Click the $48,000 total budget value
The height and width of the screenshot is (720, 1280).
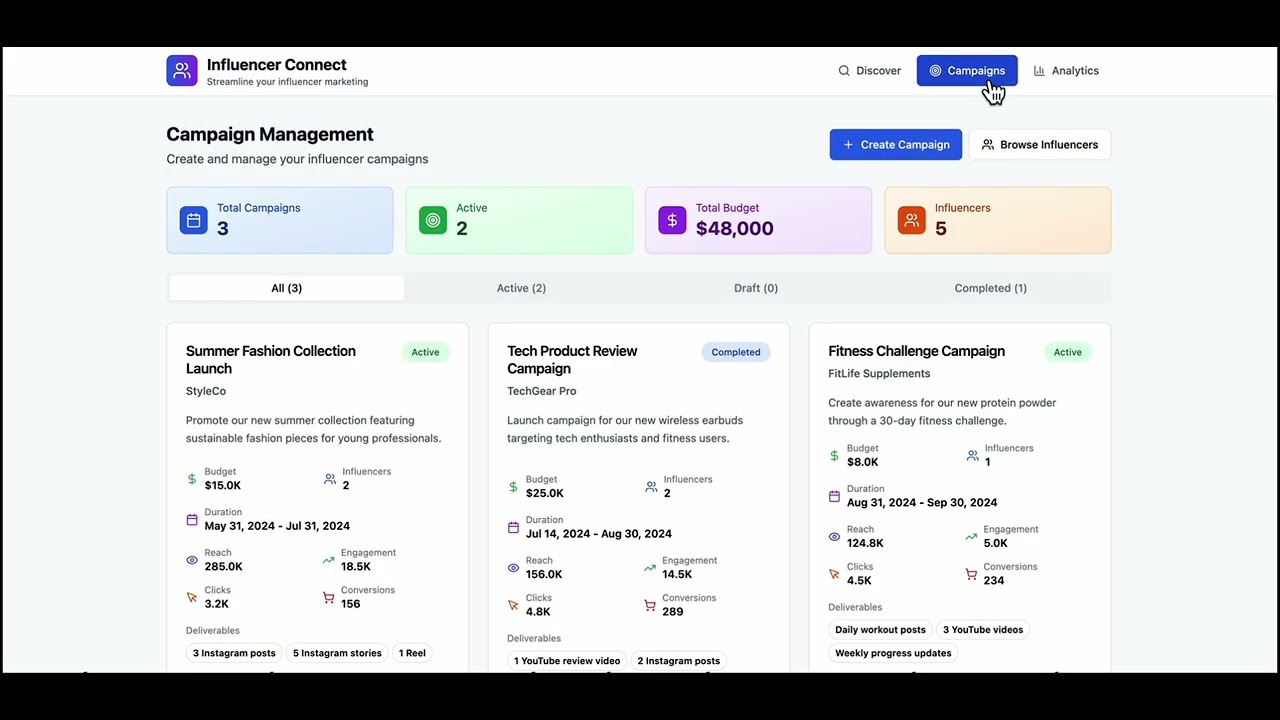(x=735, y=229)
